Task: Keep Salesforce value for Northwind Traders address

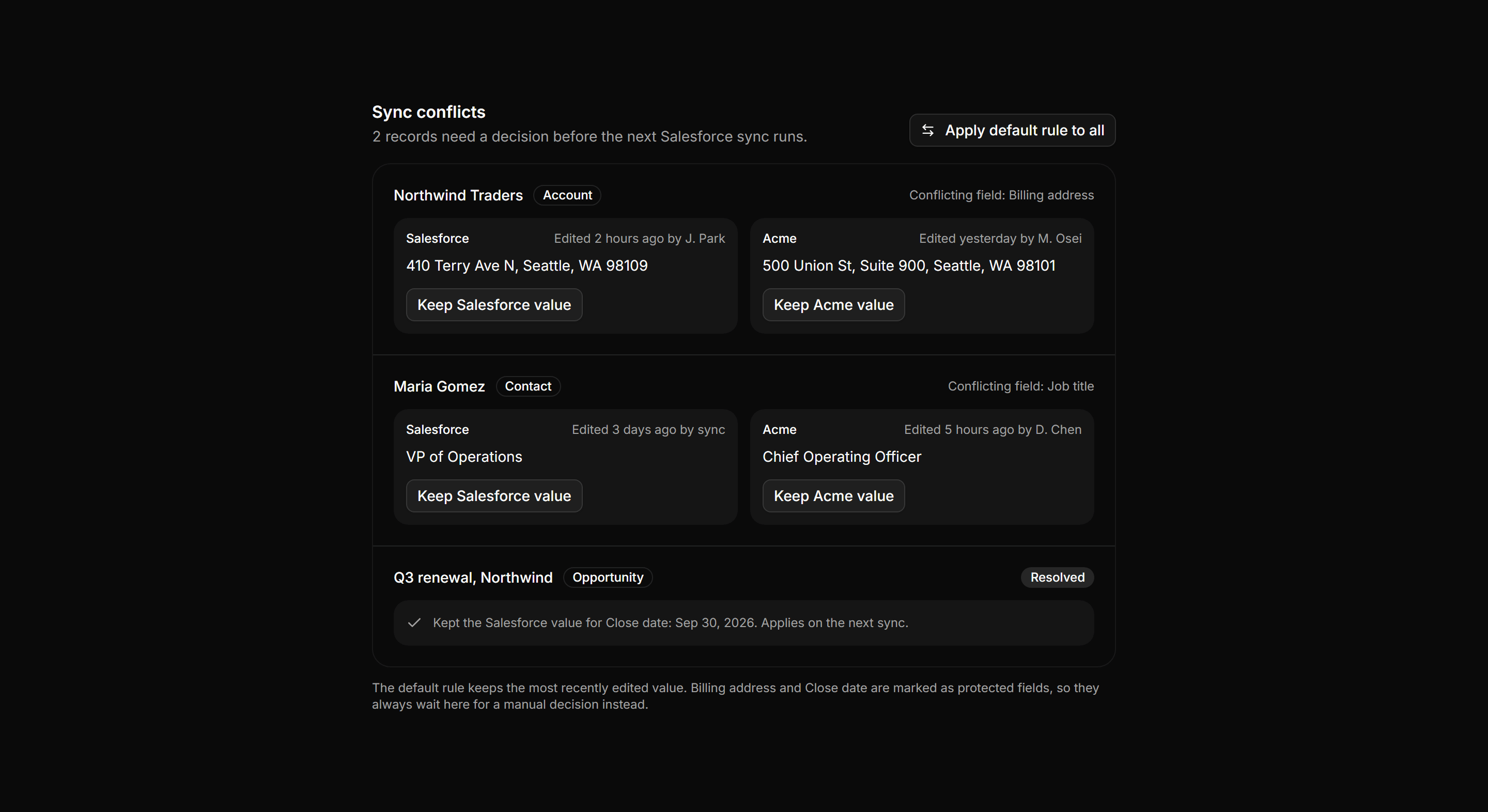Action: (x=494, y=305)
